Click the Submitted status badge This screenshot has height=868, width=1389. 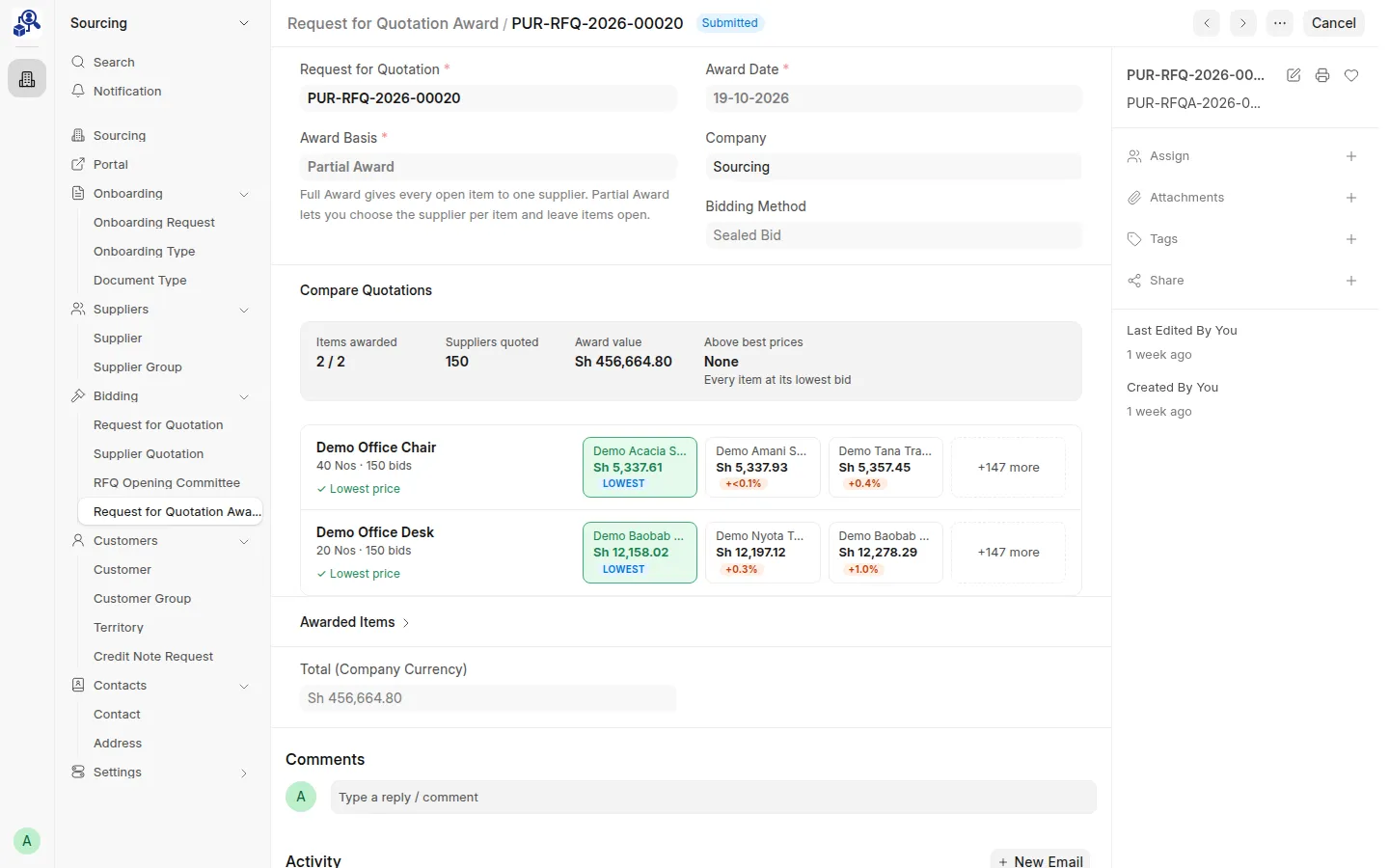(729, 23)
